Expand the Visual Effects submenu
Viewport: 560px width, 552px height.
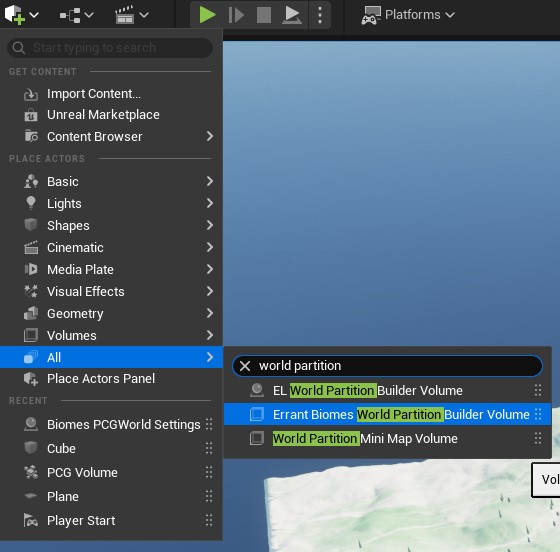pyautogui.click(x=111, y=291)
